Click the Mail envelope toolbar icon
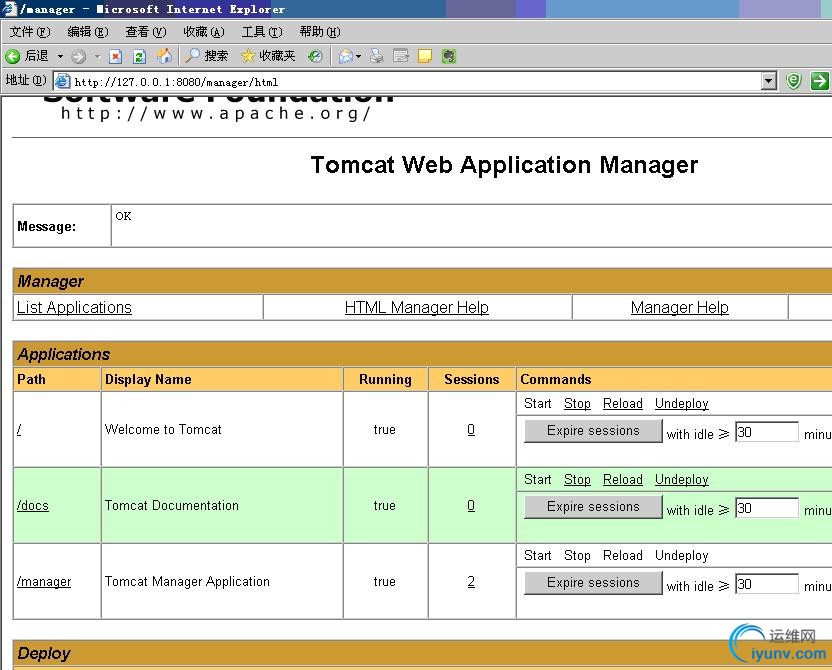Screen dimensions: 832x670 (345, 56)
